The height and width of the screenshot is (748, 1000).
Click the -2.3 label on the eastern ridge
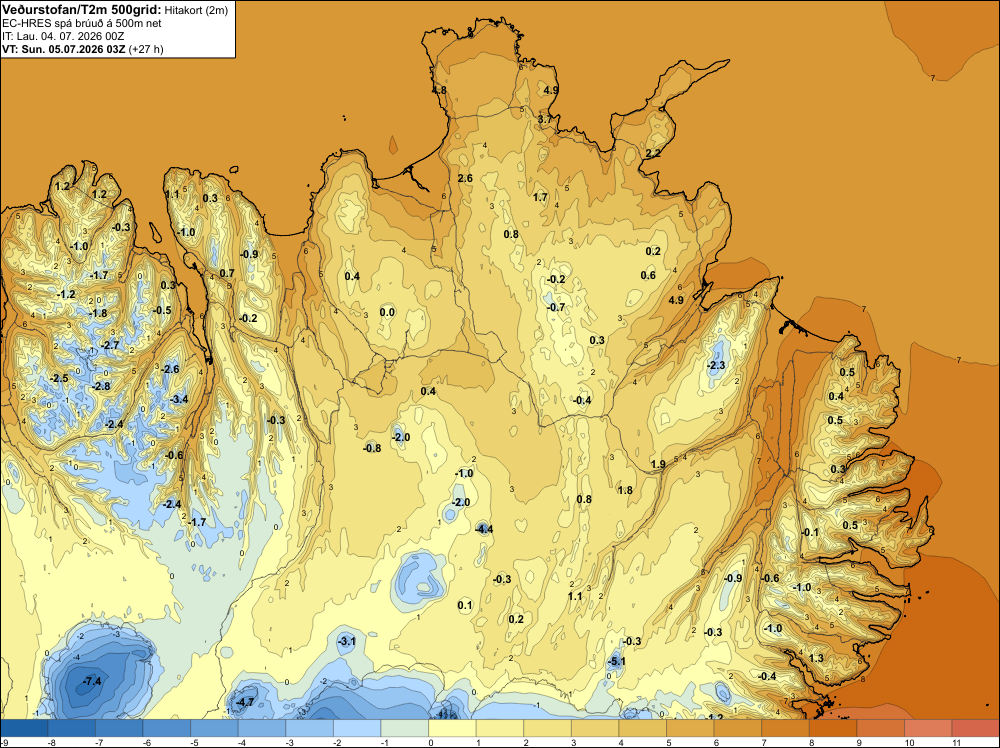tap(716, 365)
